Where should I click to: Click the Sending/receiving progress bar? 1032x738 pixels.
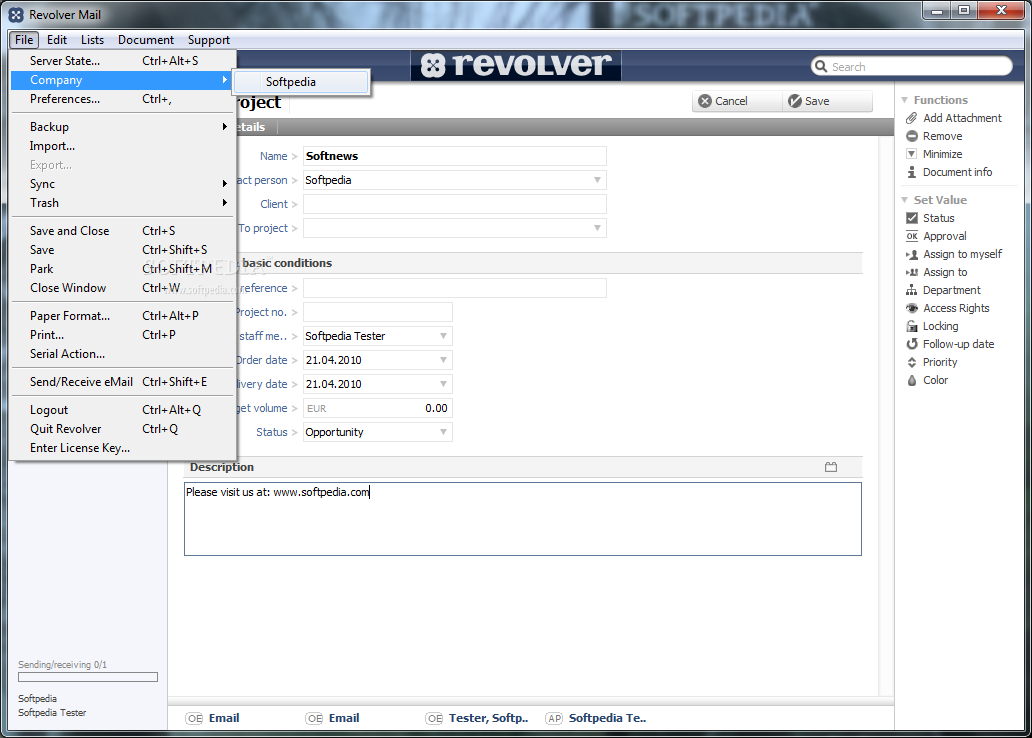coord(88,677)
